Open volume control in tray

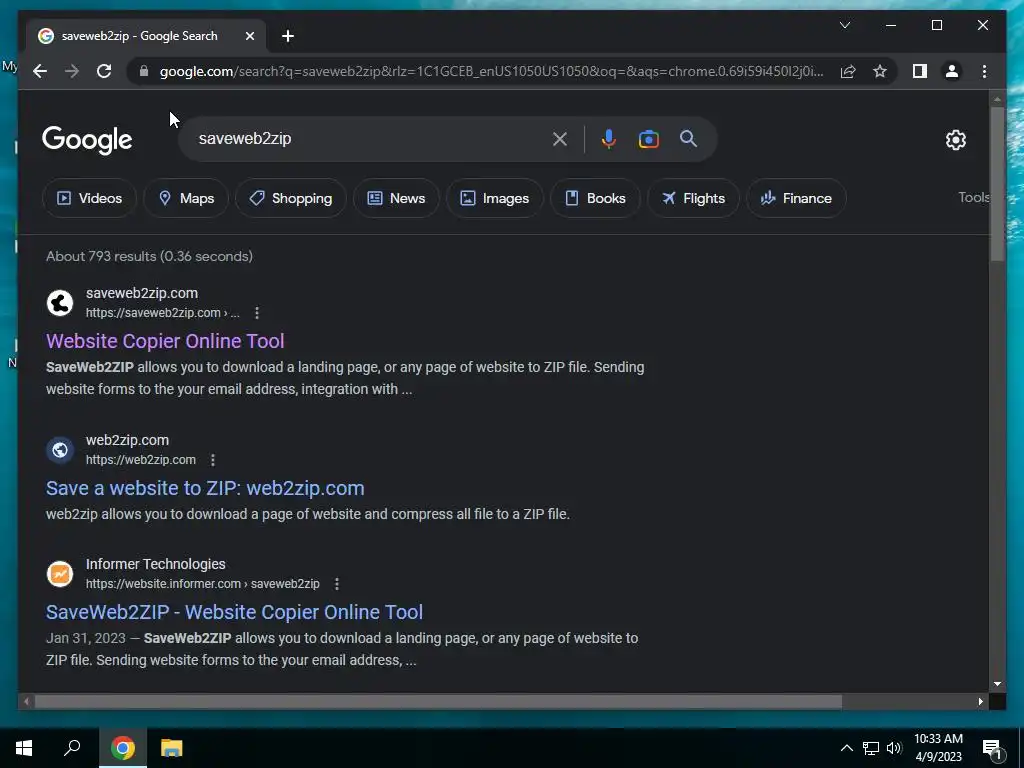click(x=894, y=748)
